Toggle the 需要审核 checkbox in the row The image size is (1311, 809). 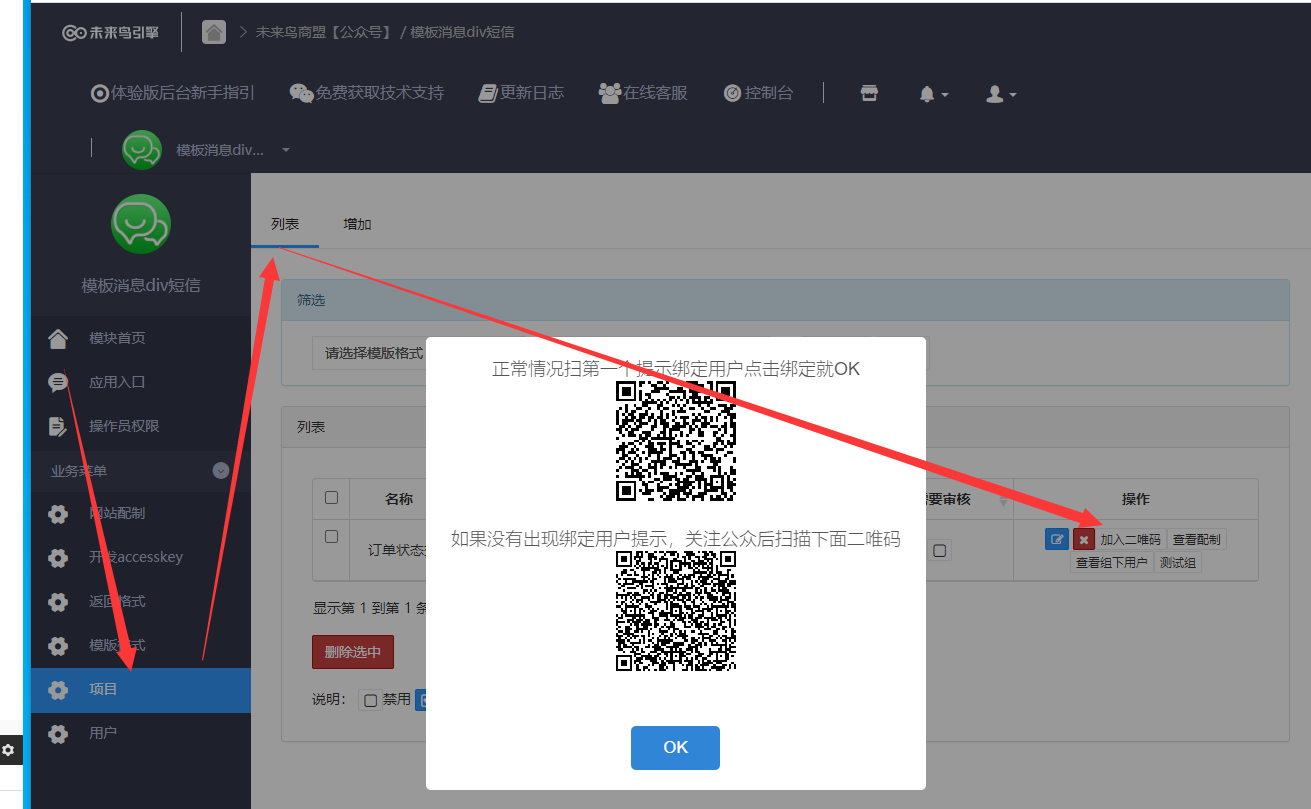(x=940, y=550)
